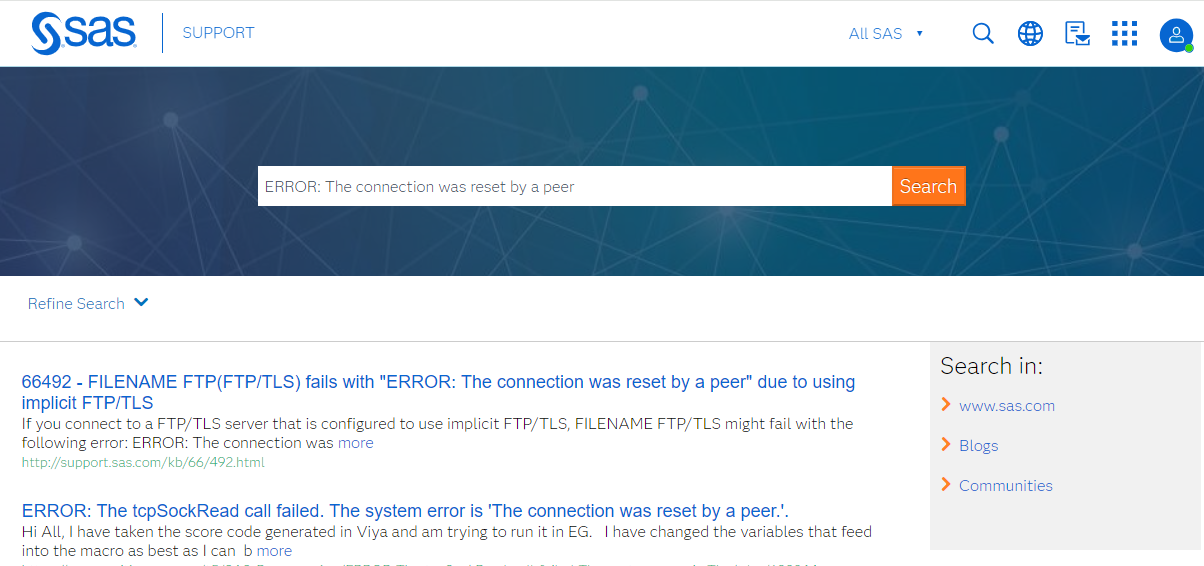Open the tcpSockRead call failed result
Screen dimensions: 1204x566
tap(405, 511)
